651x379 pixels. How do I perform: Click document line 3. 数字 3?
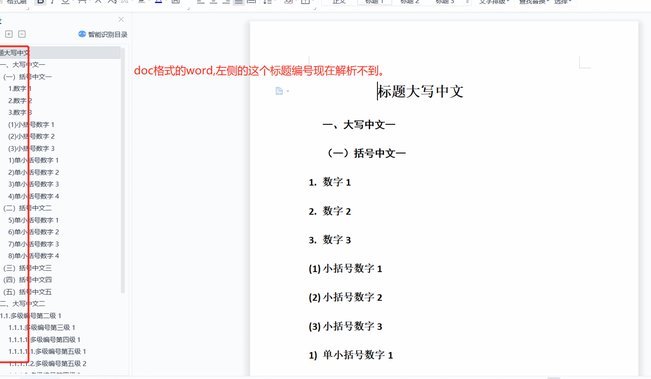pos(330,240)
